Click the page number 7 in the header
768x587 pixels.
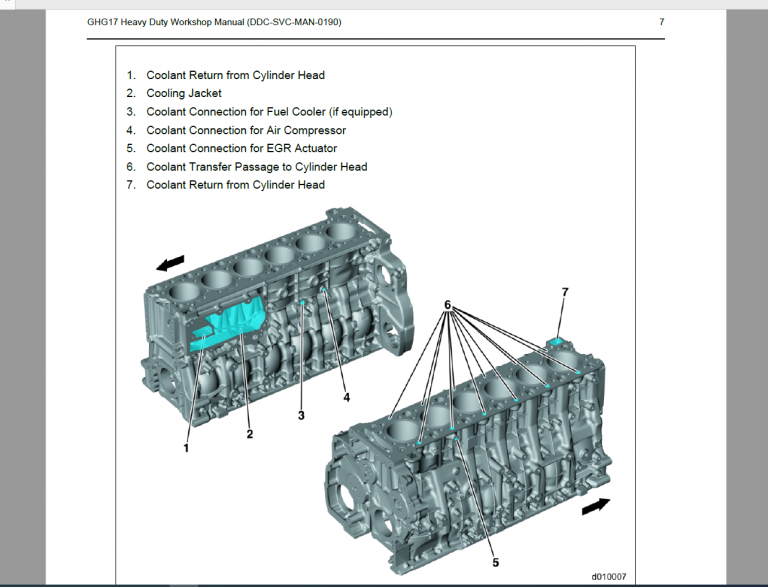coord(662,22)
